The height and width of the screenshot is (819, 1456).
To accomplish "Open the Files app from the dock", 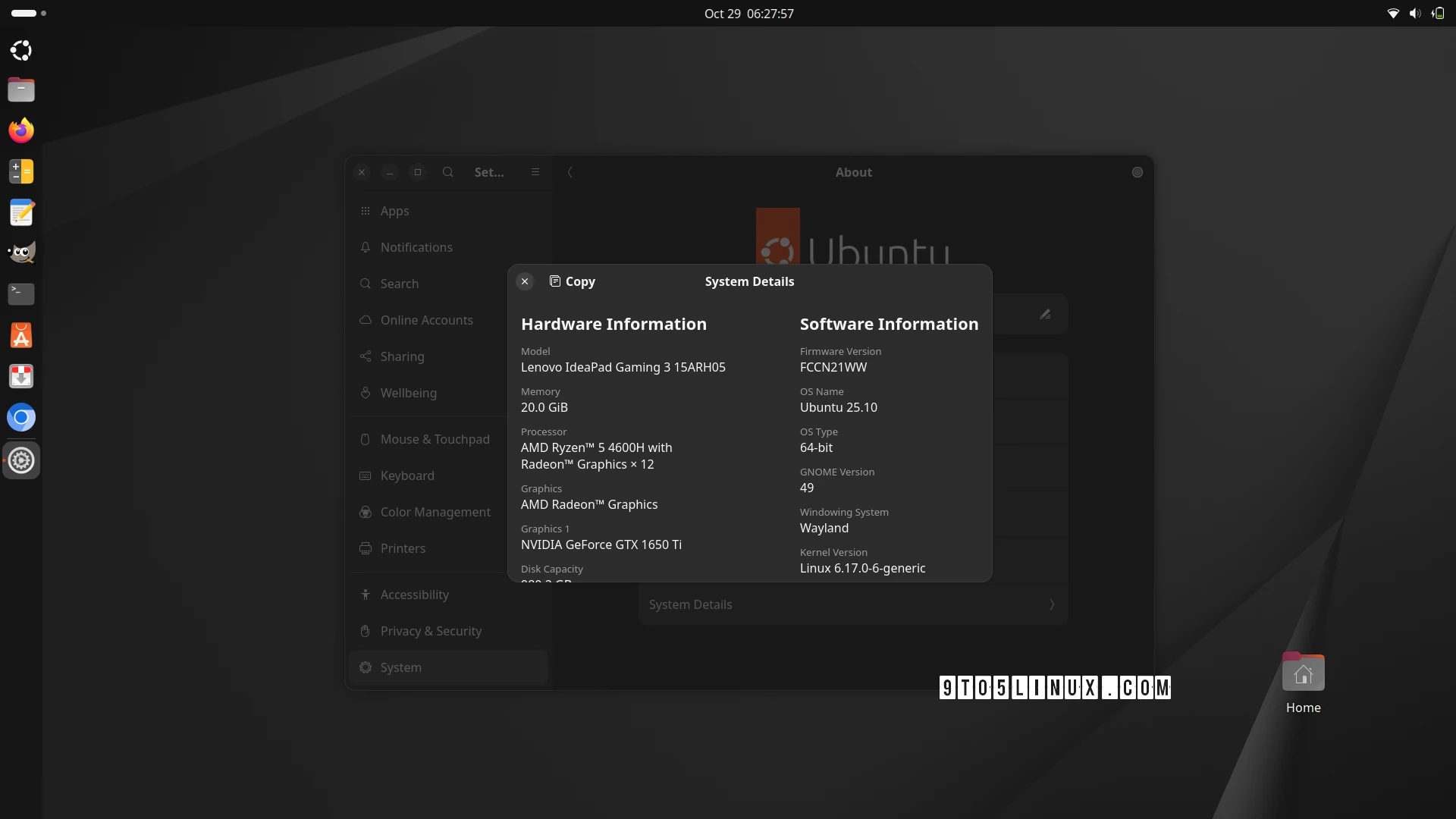I will pos(21,89).
